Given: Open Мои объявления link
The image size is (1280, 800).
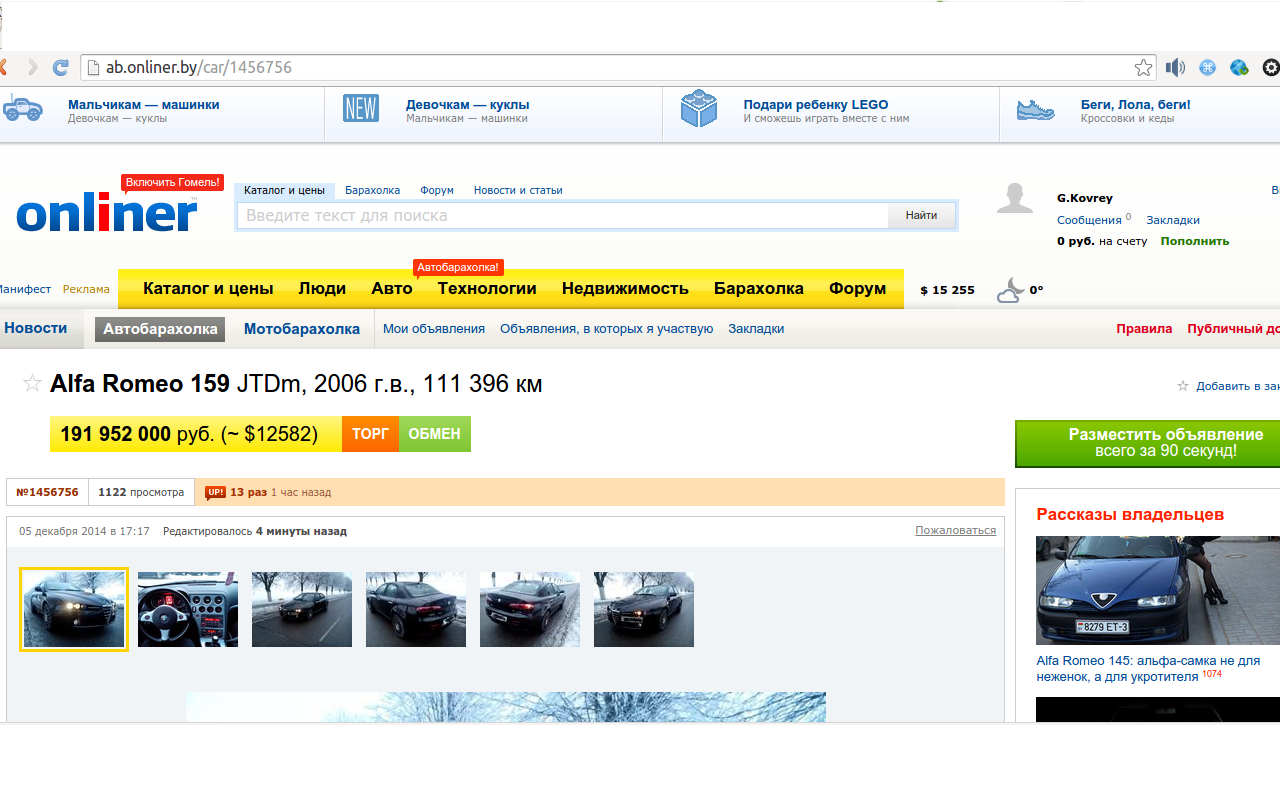Looking at the screenshot, I should [x=434, y=329].
